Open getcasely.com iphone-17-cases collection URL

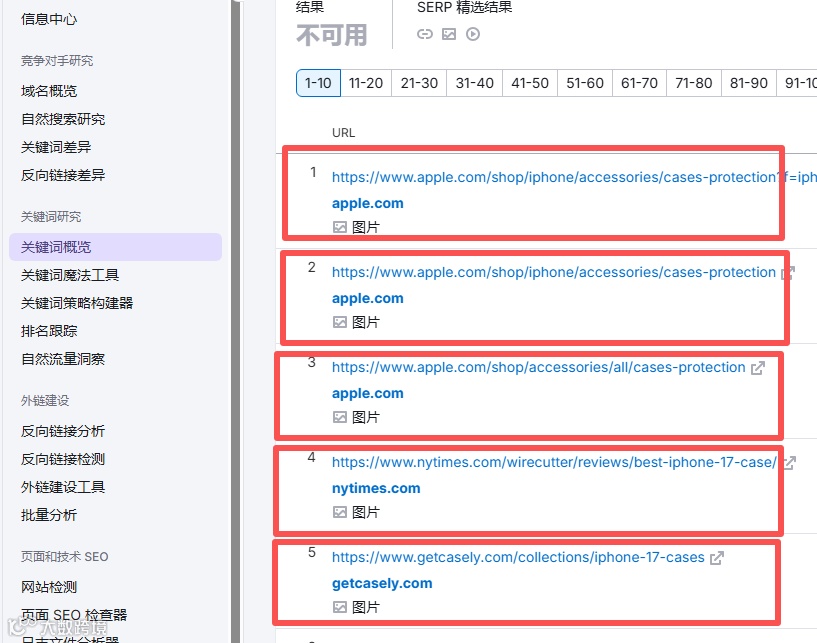[518, 558]
